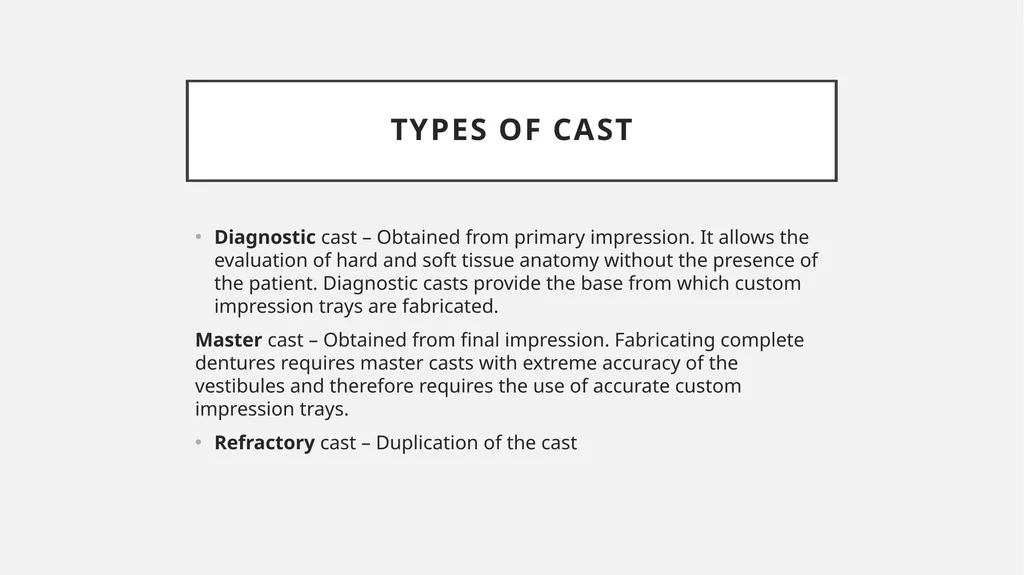Click the final "impression trays." line under Master
The height and width of the screenshot is (575, 1024).
pyautogui.click(x=272, y=409)
